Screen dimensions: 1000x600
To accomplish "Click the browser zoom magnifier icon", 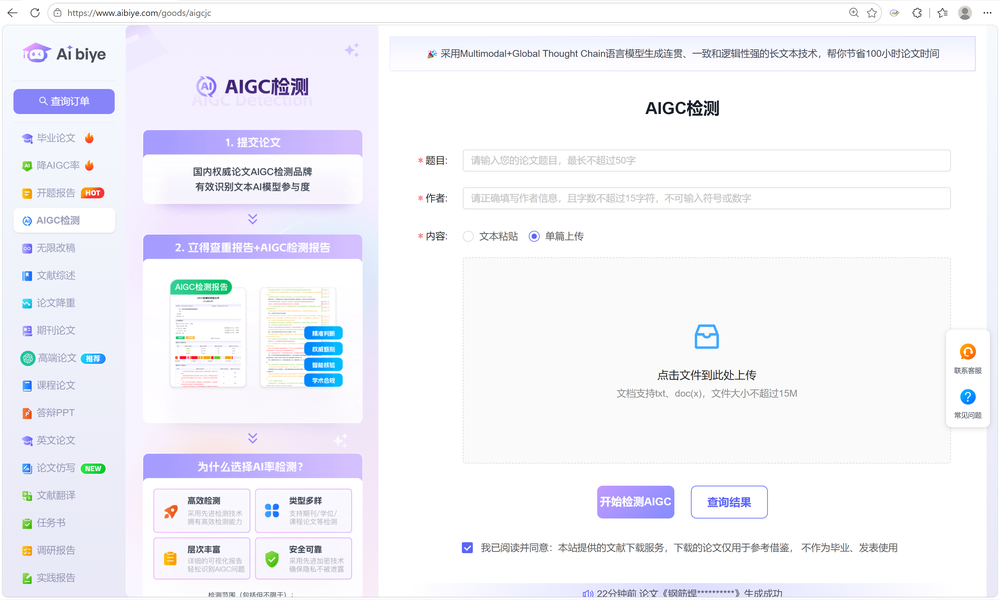I will 854,13.
